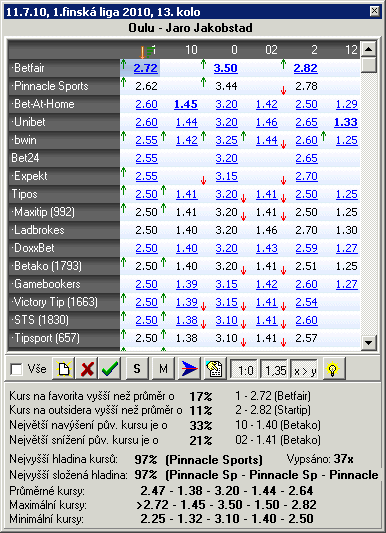
Task: Open Betfair 3.50 draw odds link
Action: coord(226,68)
